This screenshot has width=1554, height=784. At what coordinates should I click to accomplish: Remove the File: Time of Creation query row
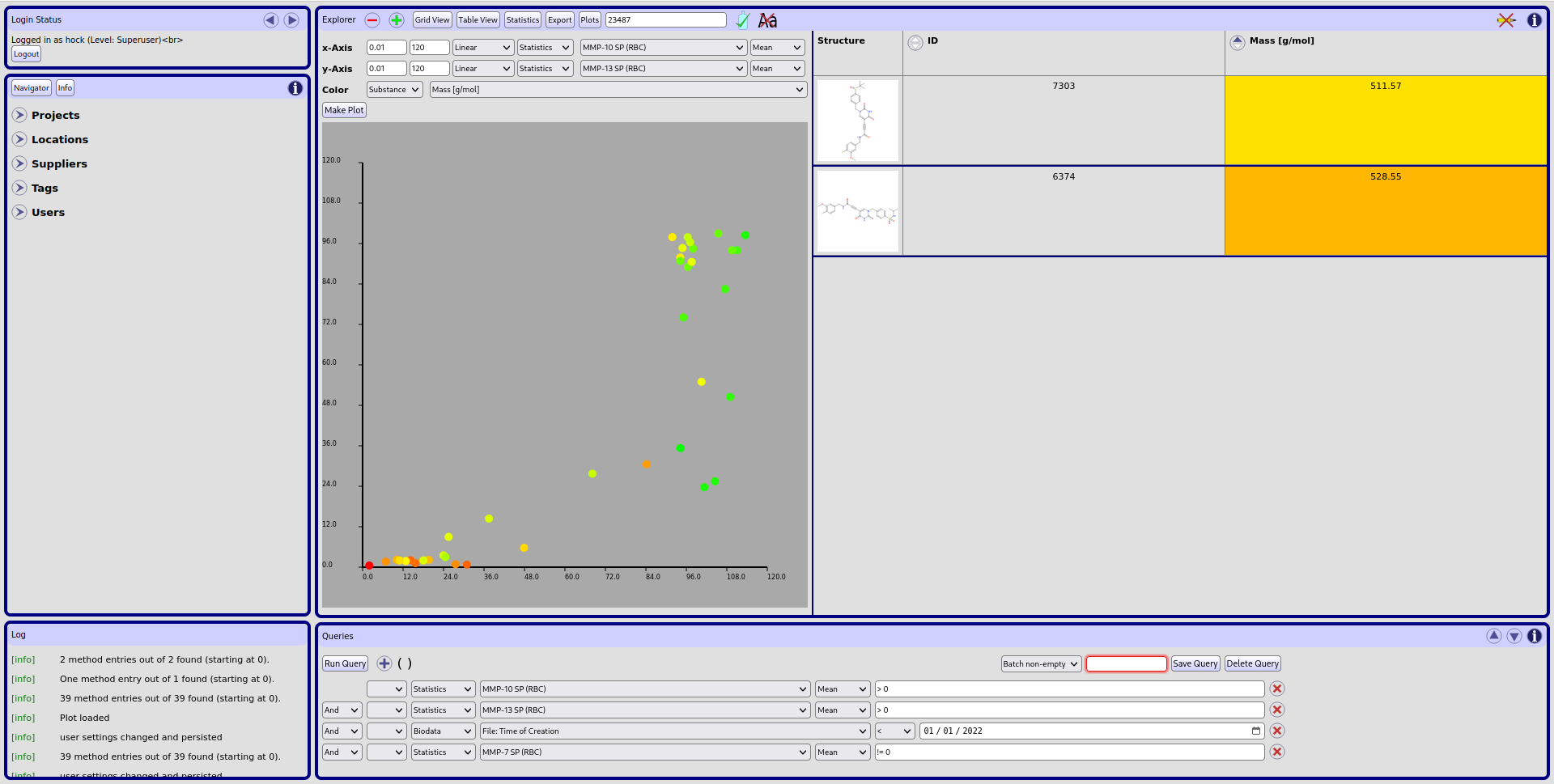click(1277, 731)
